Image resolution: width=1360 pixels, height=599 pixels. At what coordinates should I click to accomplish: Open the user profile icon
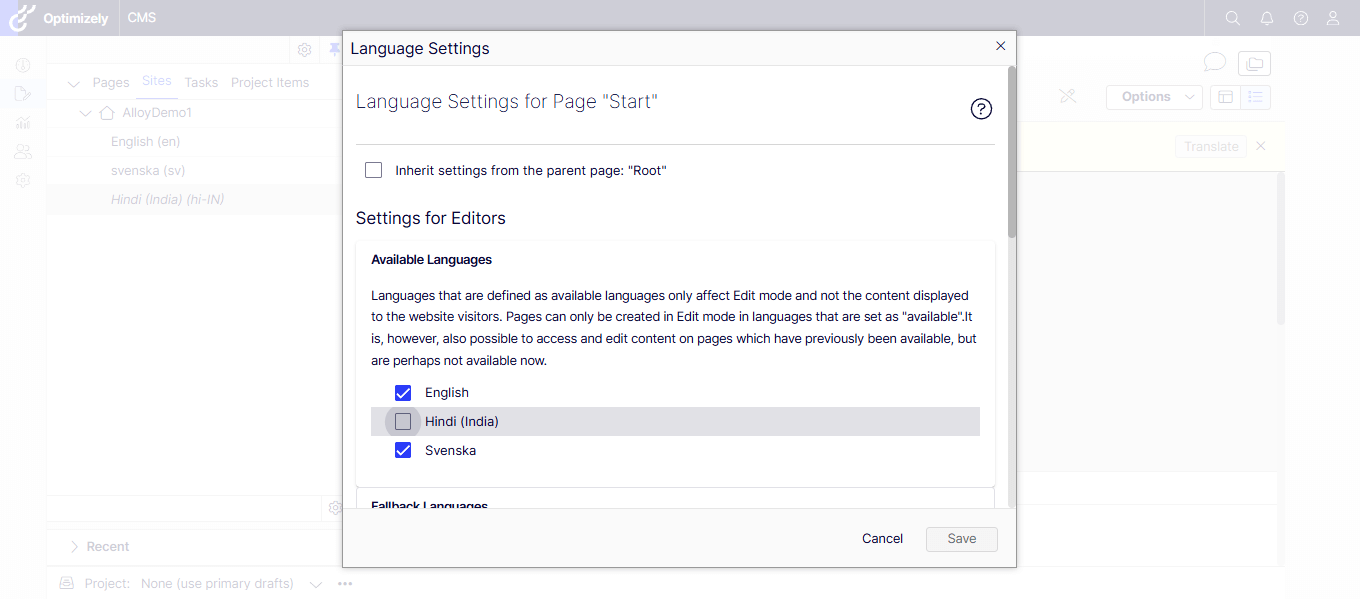pos(1332,17)
